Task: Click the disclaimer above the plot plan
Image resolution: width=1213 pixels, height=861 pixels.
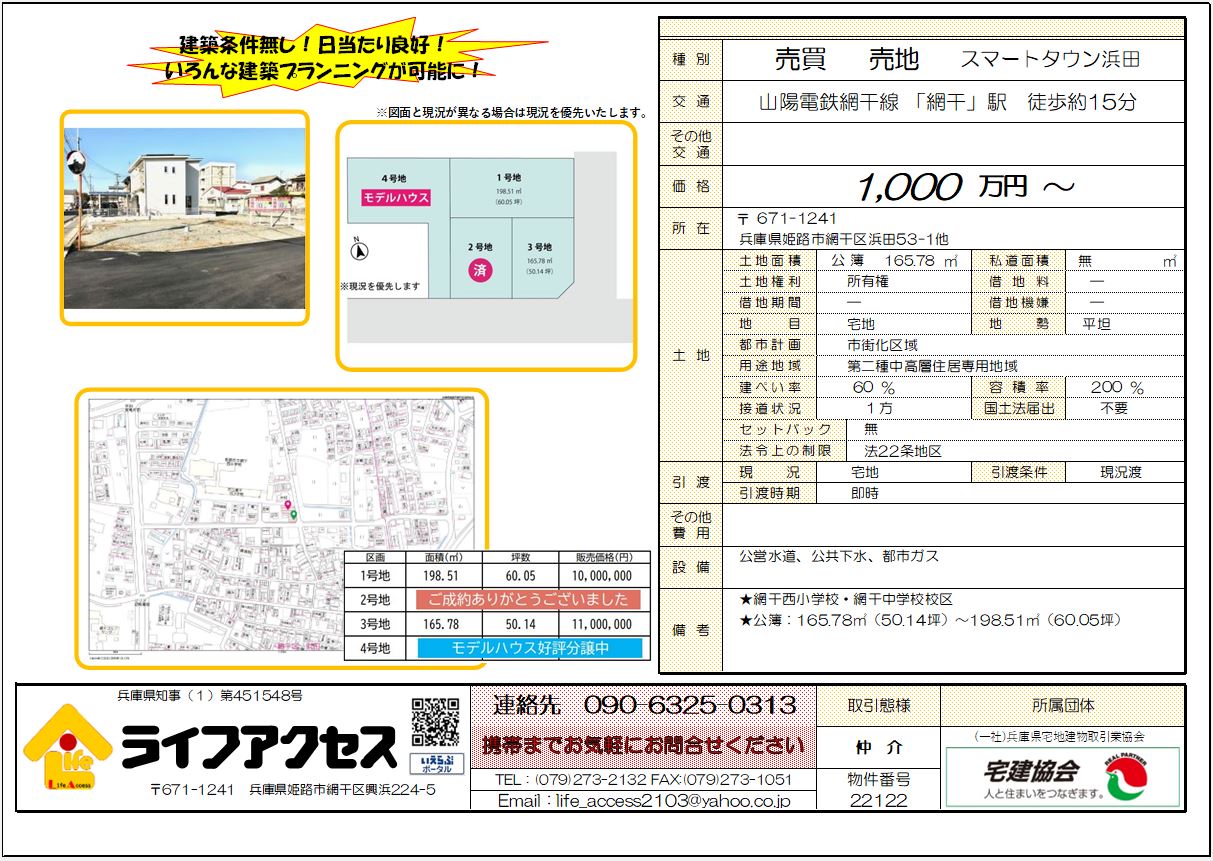Action: coord(511,113)
